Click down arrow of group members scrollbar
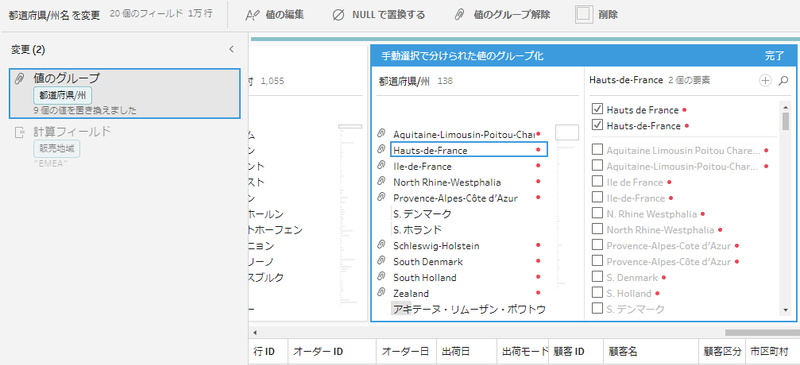 coord(785,310)
